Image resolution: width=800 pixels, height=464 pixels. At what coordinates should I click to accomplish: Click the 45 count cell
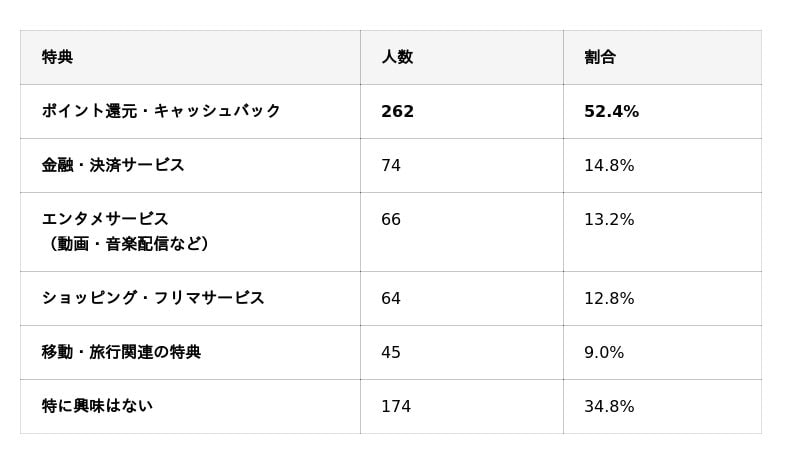click(391, 353)
